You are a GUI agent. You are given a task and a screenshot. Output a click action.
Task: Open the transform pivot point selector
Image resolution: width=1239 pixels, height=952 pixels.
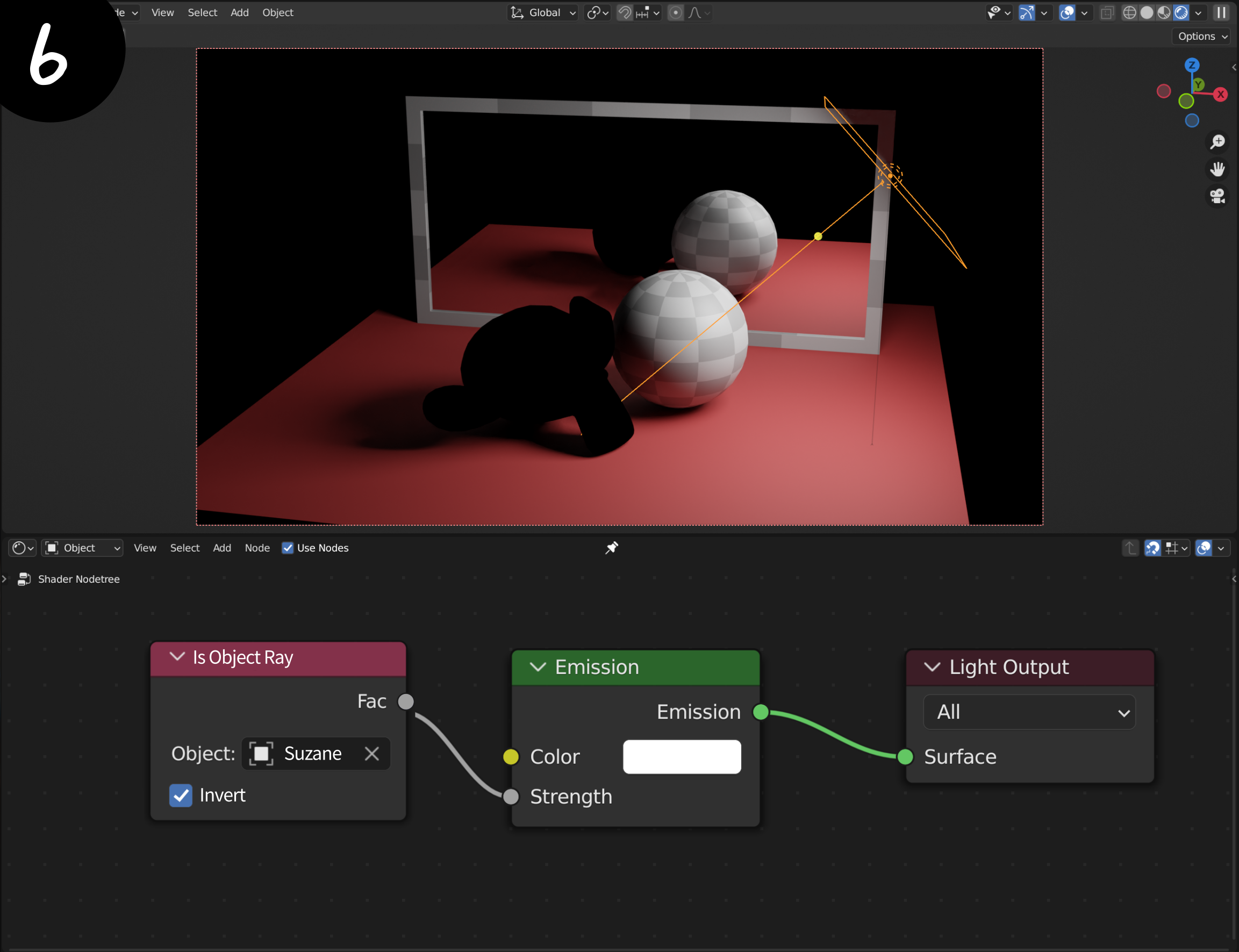click(x=597, y=12)
